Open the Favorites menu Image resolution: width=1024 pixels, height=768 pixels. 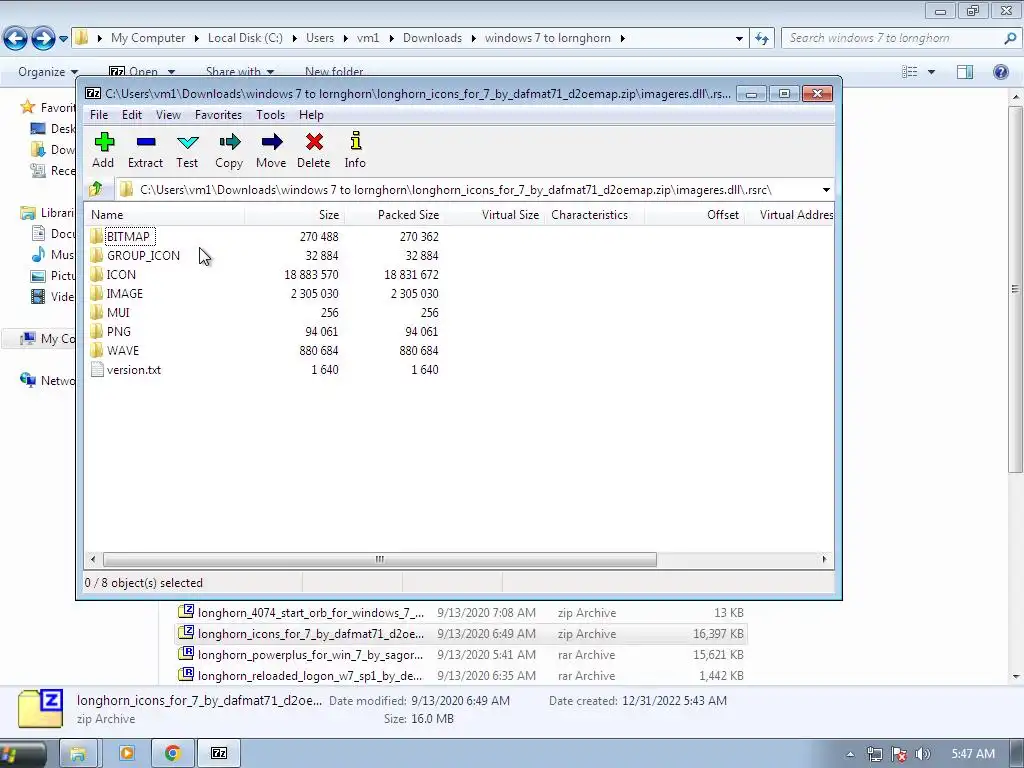(x=218, y=115)
